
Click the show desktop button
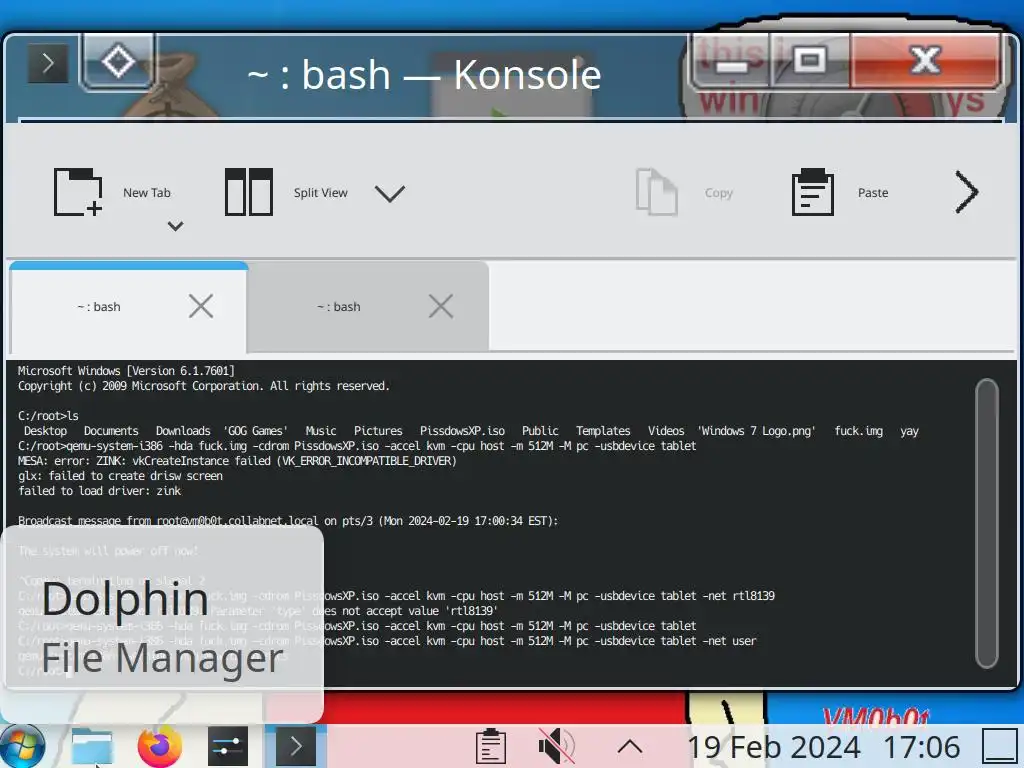[1000, 746]
